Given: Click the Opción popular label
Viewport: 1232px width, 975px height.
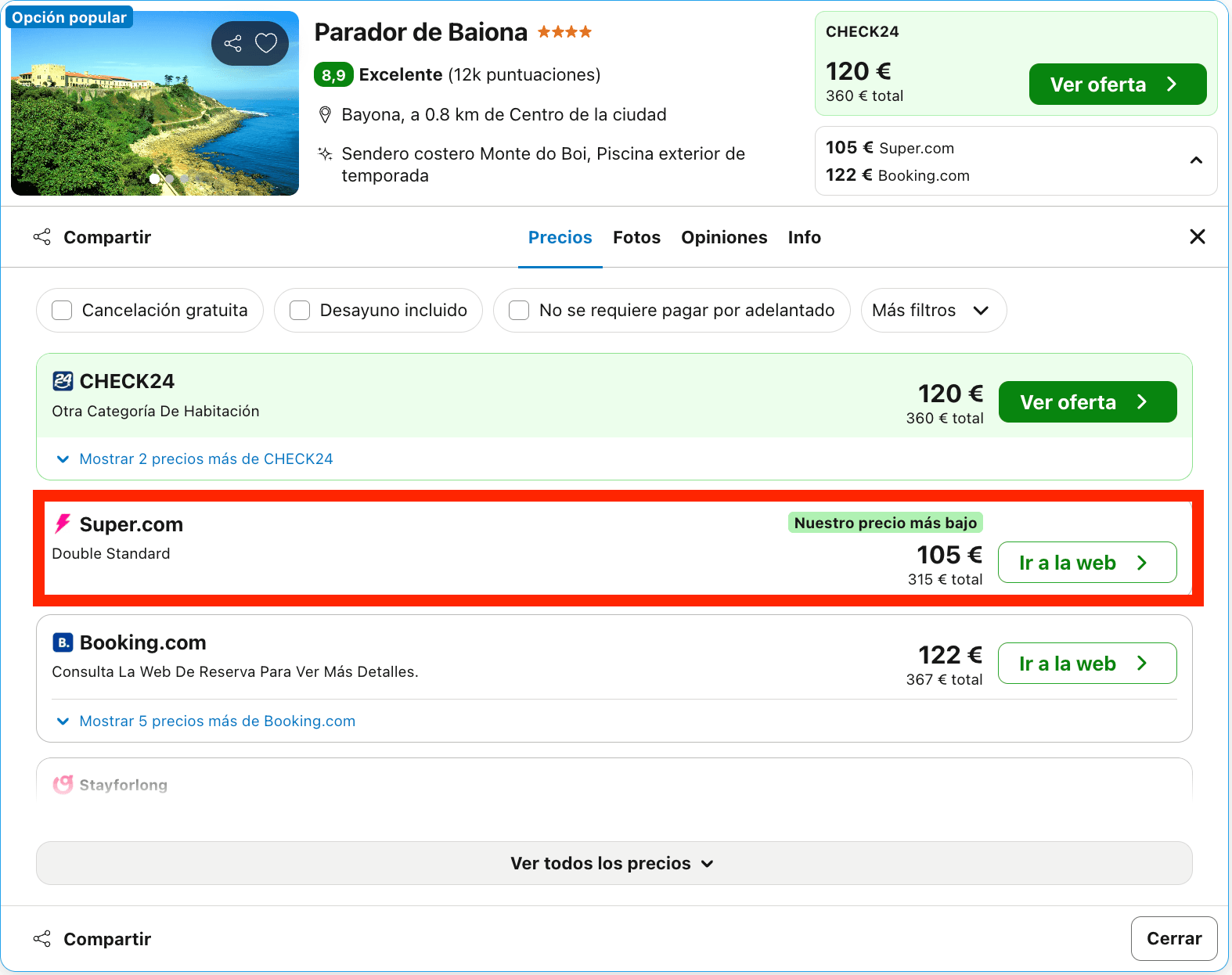Looking at the screenshot, I should [69, 17].
